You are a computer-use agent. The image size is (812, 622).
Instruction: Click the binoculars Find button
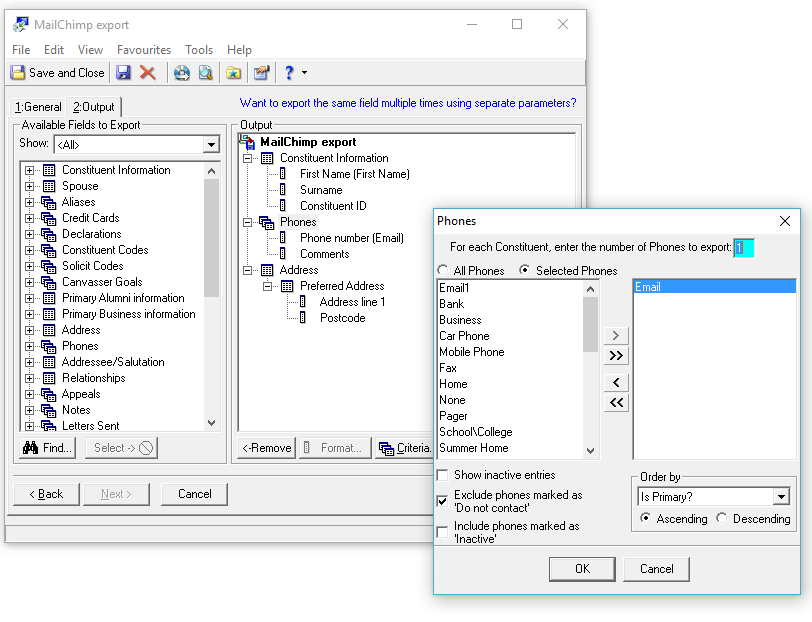click(48, 448)
